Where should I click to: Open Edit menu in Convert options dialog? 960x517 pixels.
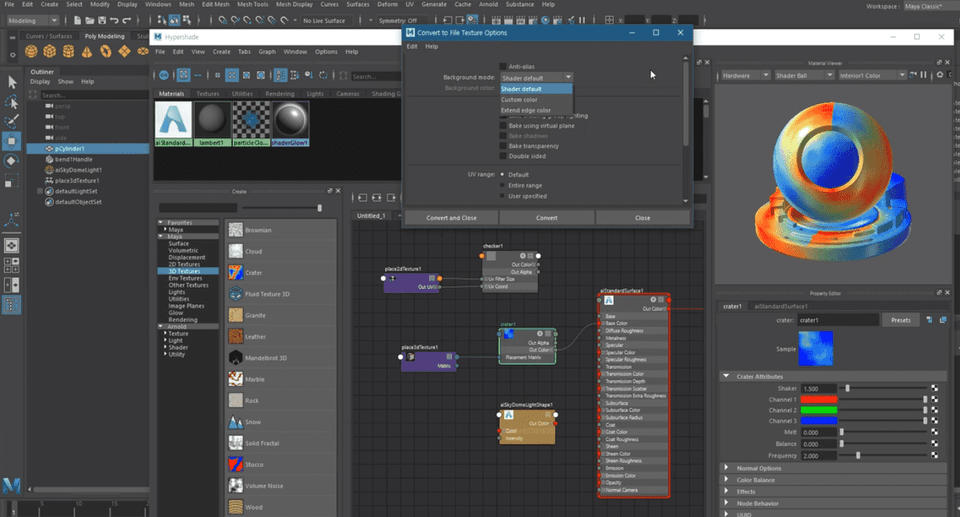click(x=412, y=46)
